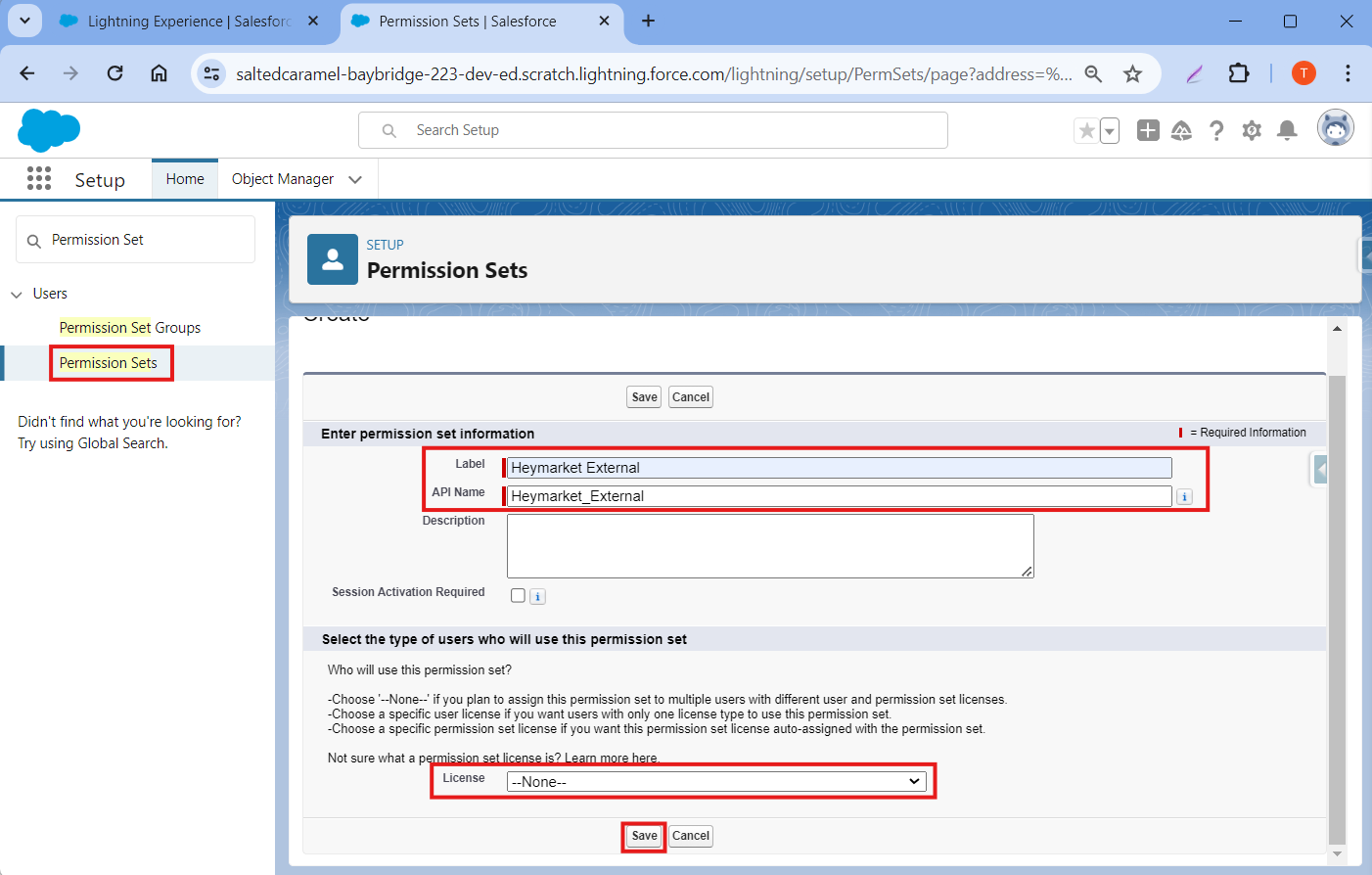Click the browser forward arrow
Image resolution: width=1372 pixels, height=875 pixels.
point(70,73)
